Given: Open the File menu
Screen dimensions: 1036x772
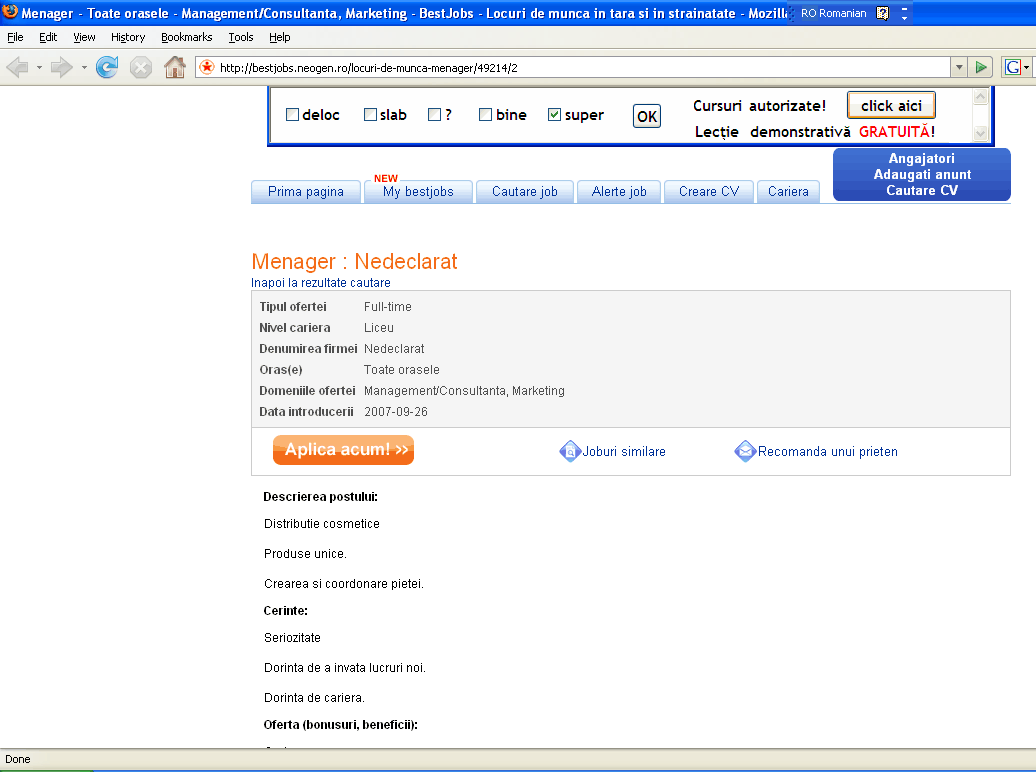Looking at the screenshot, I should pyautogui.click(x=15, y=37).
